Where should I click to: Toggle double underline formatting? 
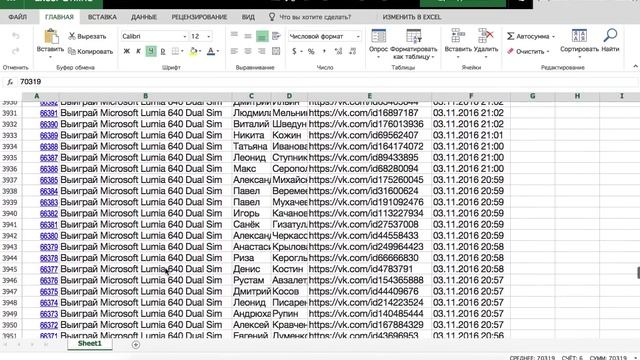(163, 51)
